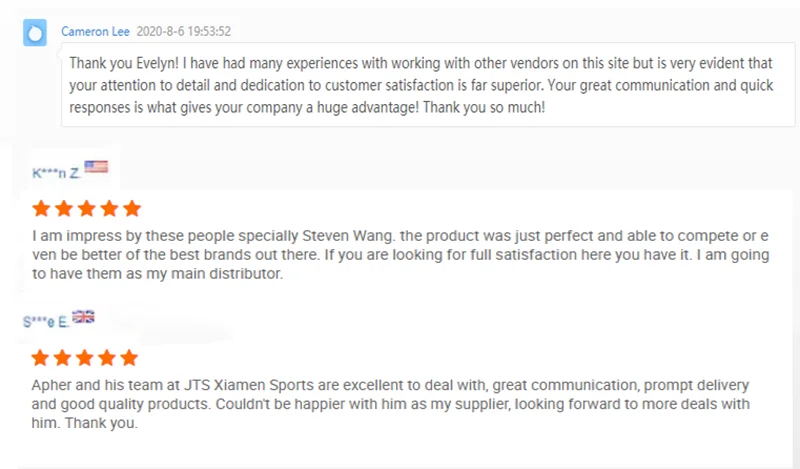Click the US flag beside K***n Z.
This screenshot has height=469, width=800.
(x=96, y=167)
